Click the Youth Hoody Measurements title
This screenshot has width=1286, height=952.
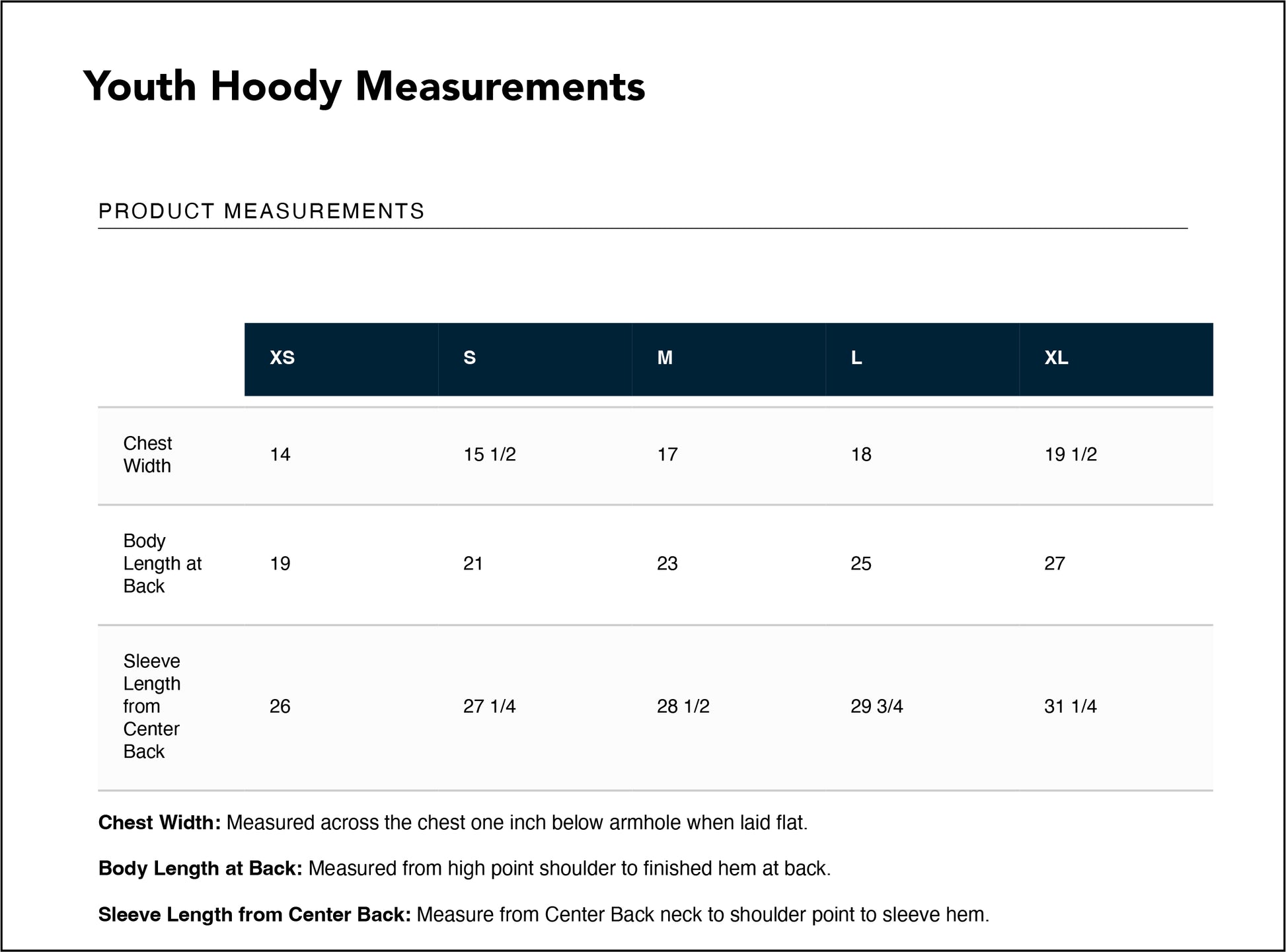[x=364, y=87]
